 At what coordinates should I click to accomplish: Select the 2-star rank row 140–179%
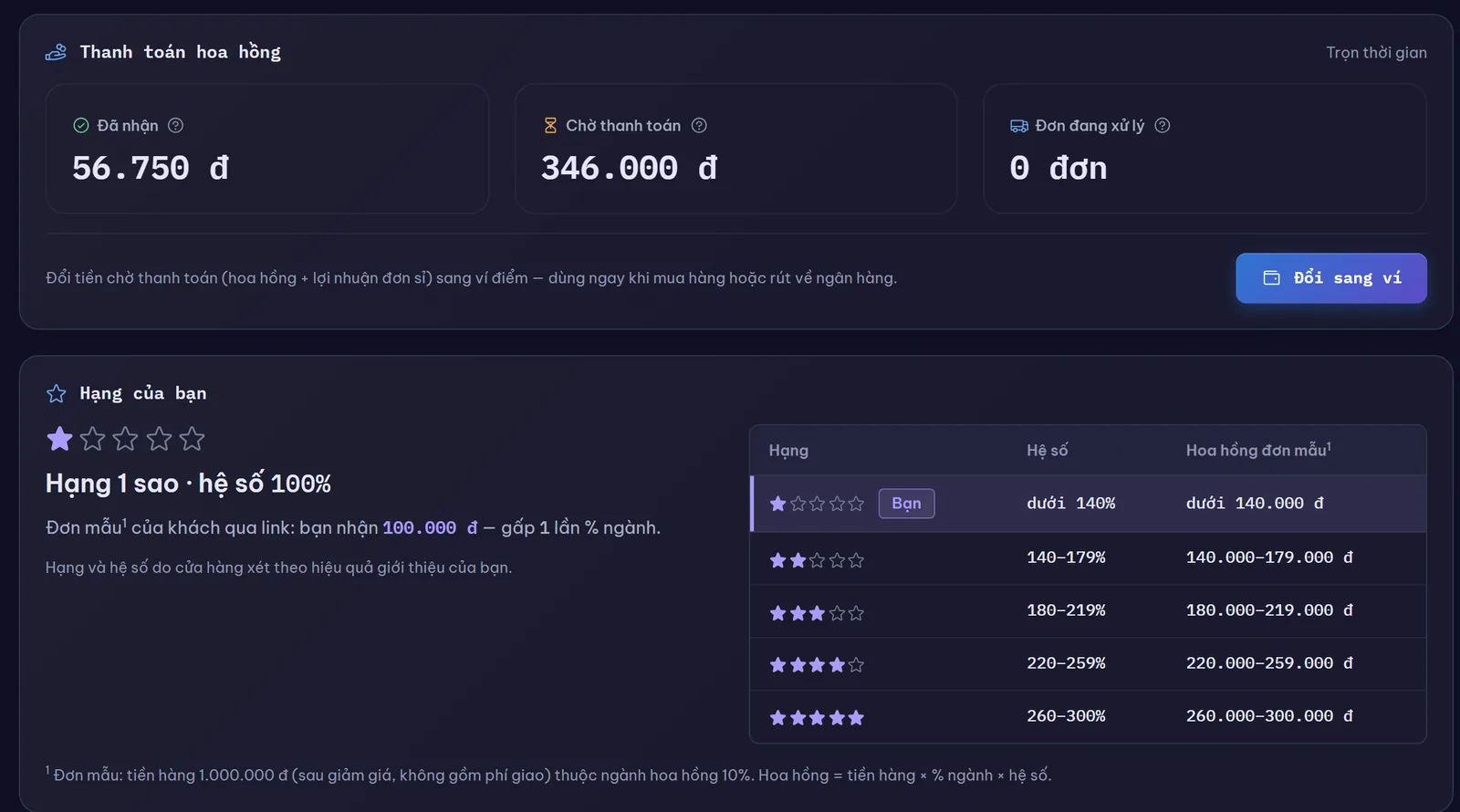point(1088,558)
